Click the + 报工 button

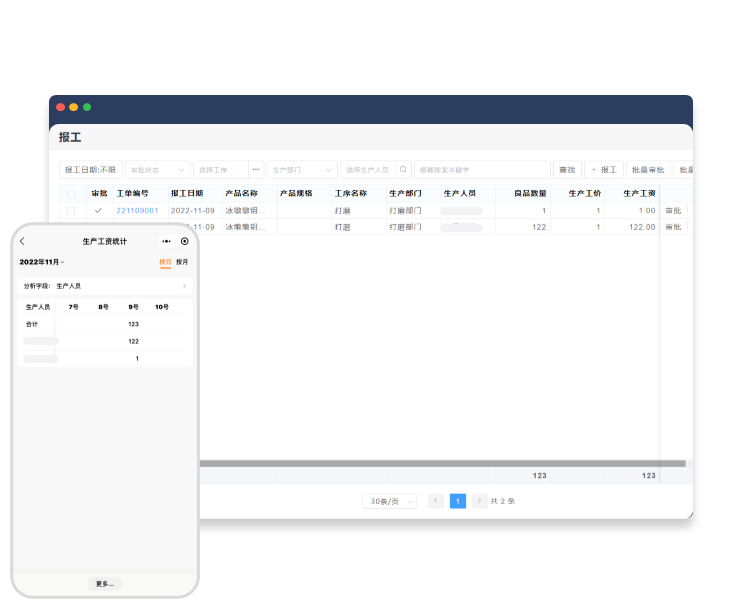coord(604,170)
